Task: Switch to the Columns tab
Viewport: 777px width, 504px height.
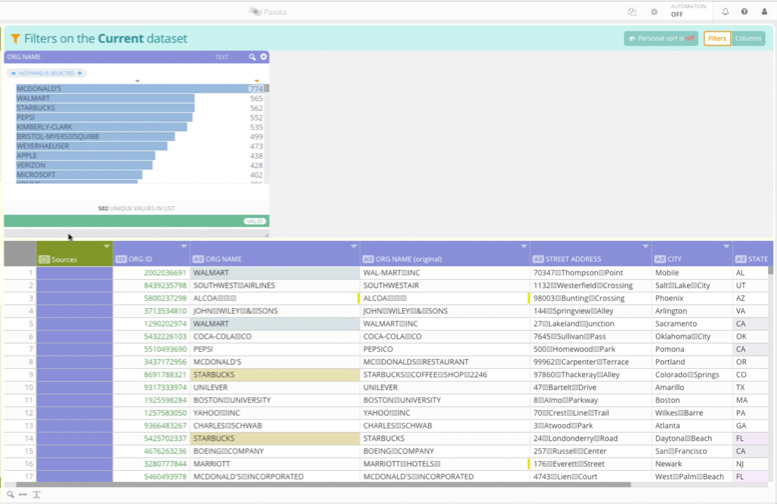Action: pos(748,38)
